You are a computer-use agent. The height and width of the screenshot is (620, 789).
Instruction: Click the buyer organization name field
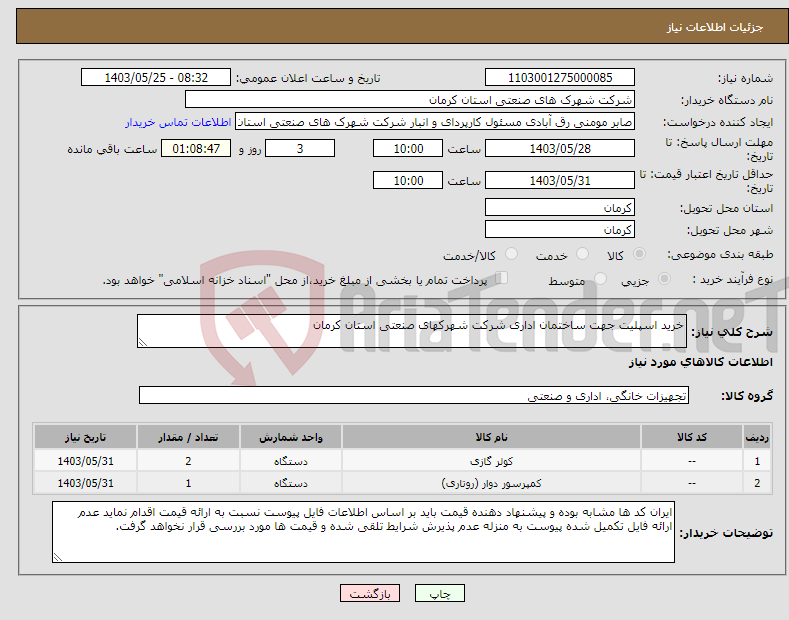coord(410,100)
